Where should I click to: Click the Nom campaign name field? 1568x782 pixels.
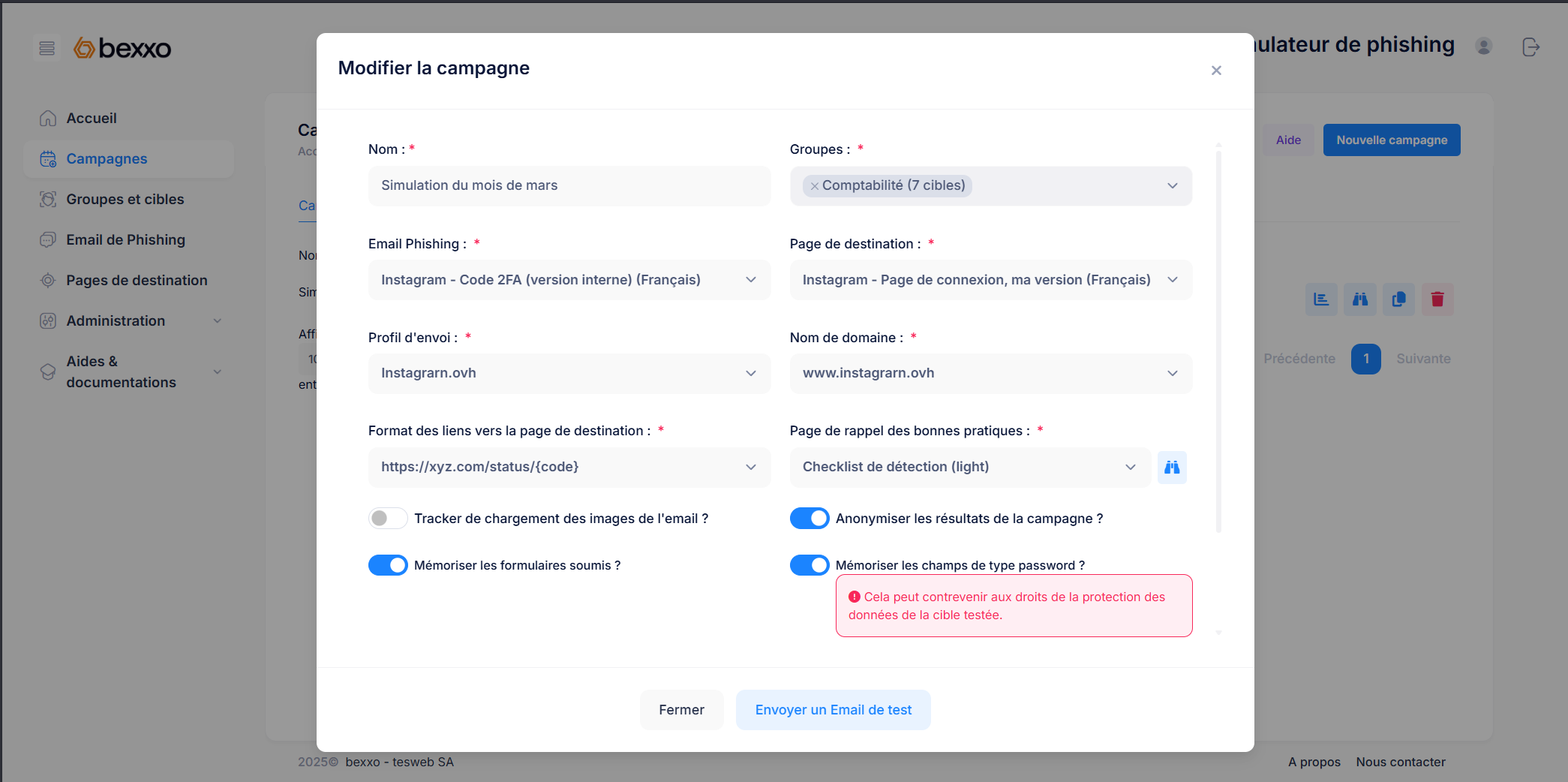pyautogui.click(x=569, y=186)
